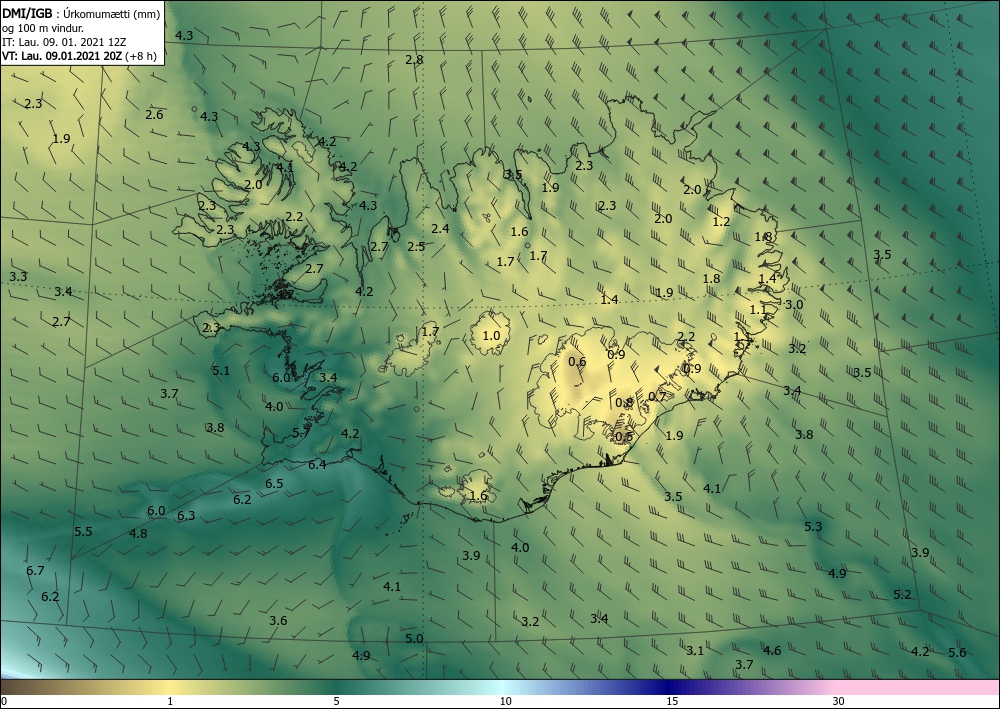Click the map value '5.7'
This screenshot has width=1000, height=709.
tap(301, 433)
